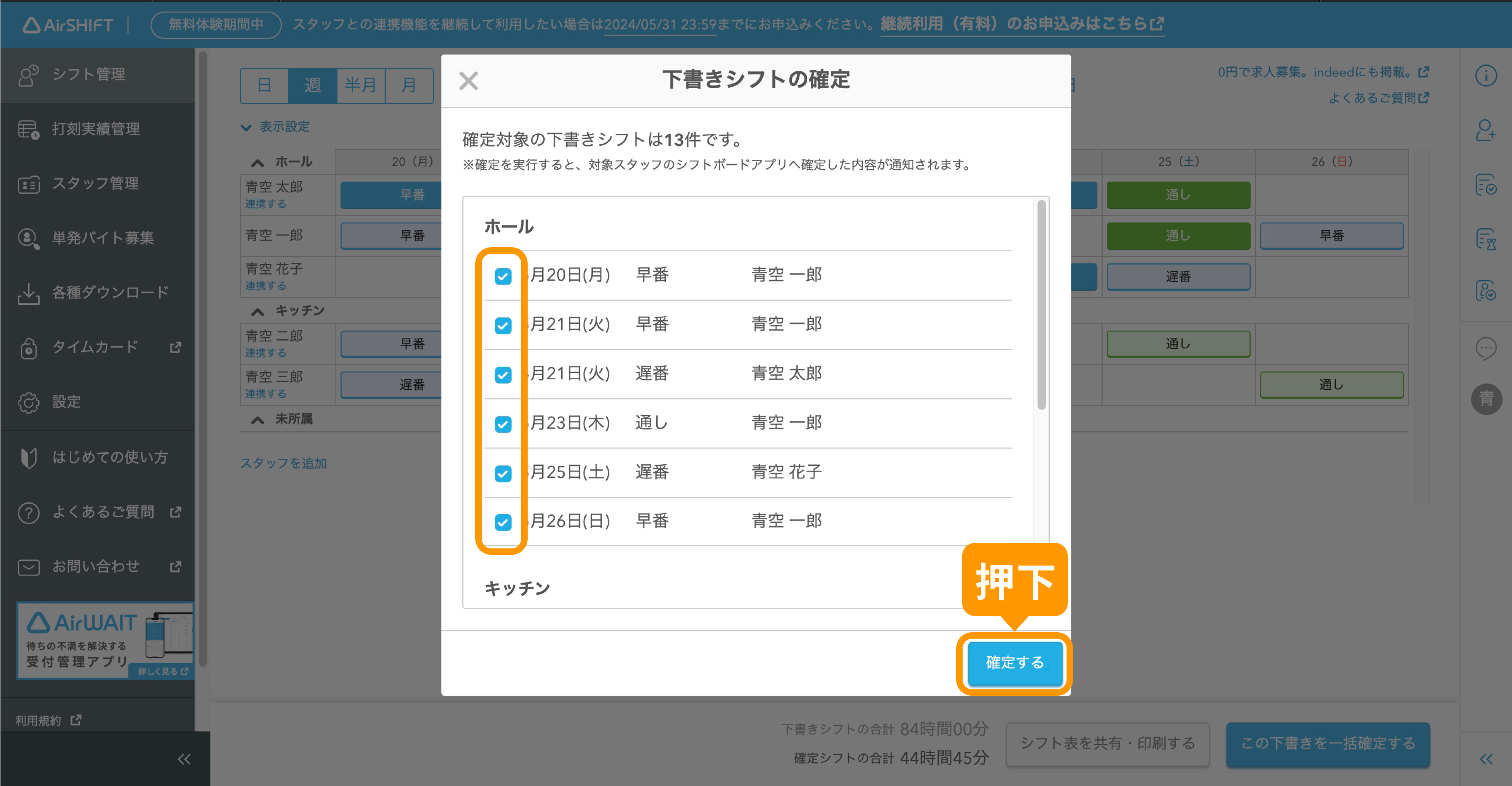Uncheck the 26日(日) 早番 青空 一郎 shift
The image size is (1512, 786).
[502, 522]
